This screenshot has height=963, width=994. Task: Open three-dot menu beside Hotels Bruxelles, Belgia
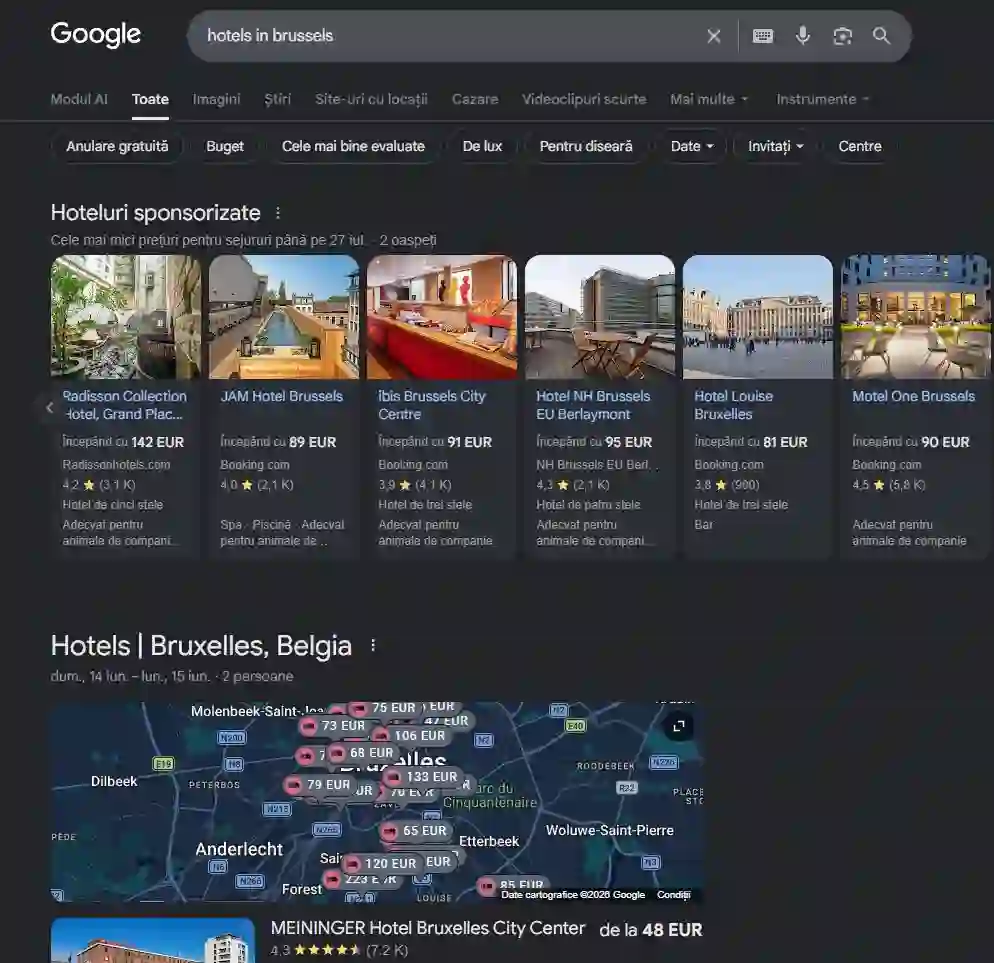[x=373, y=645]
